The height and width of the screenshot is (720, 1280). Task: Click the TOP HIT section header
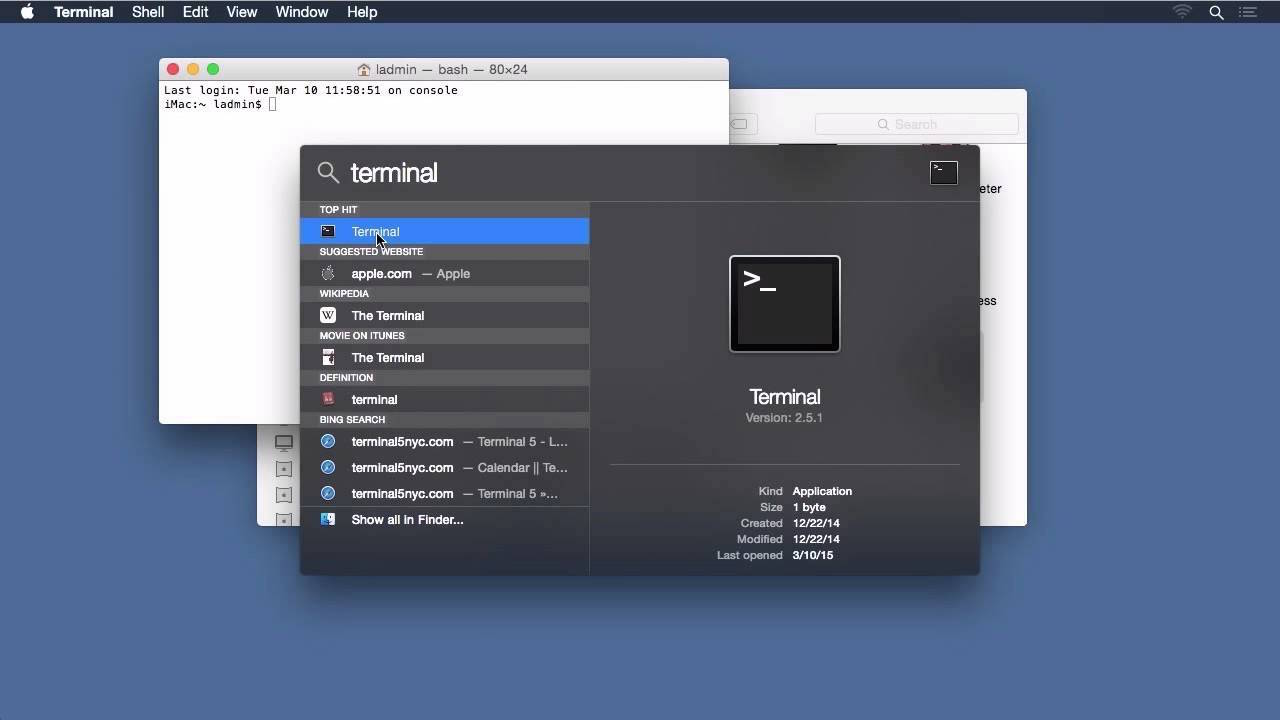pos(445,209)
